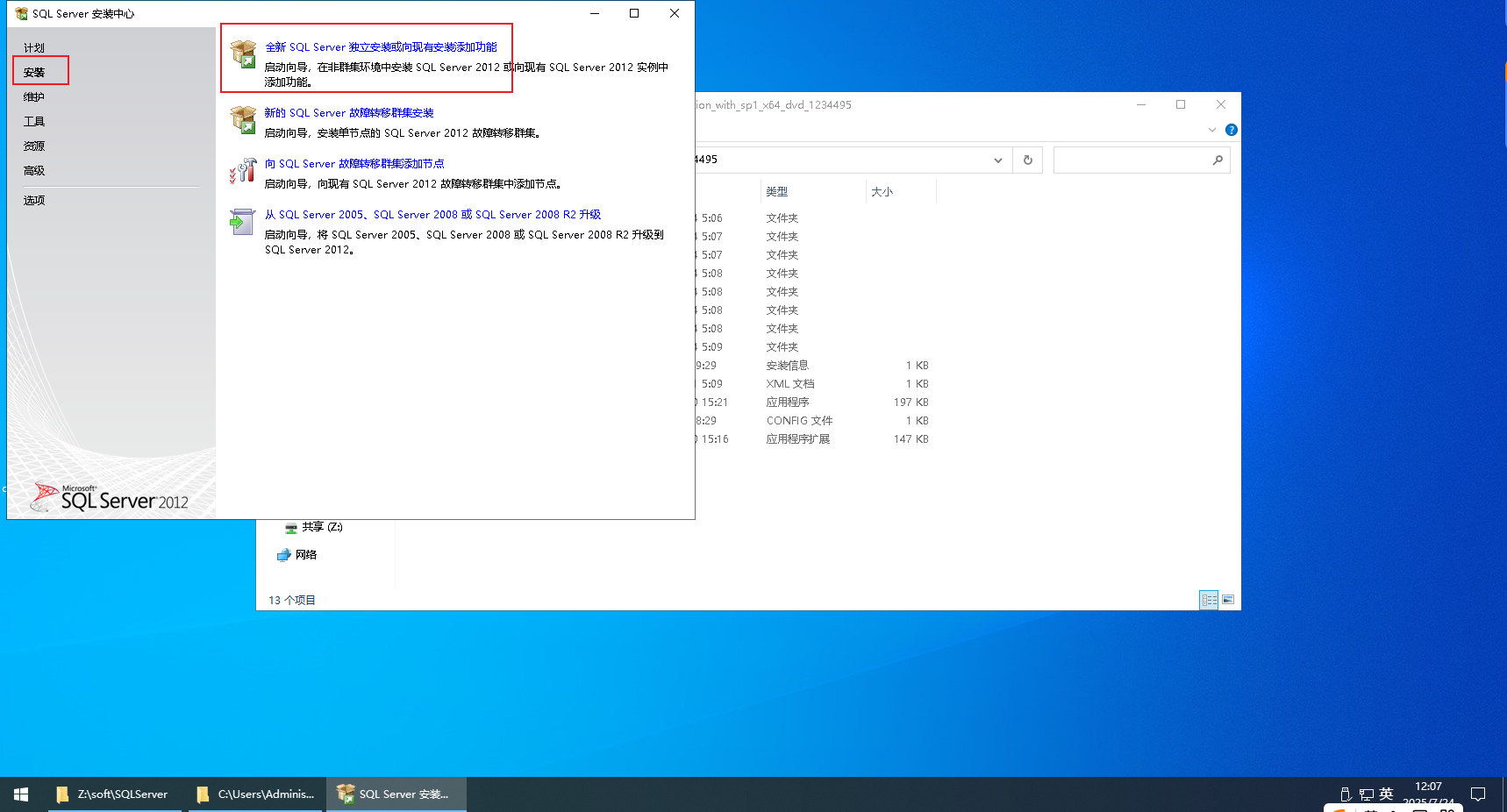The height and width of the screenshot is (812, 1507).
Task: Switch to the 维护 (Maintenance) page
Action: [x=34, y=97]
